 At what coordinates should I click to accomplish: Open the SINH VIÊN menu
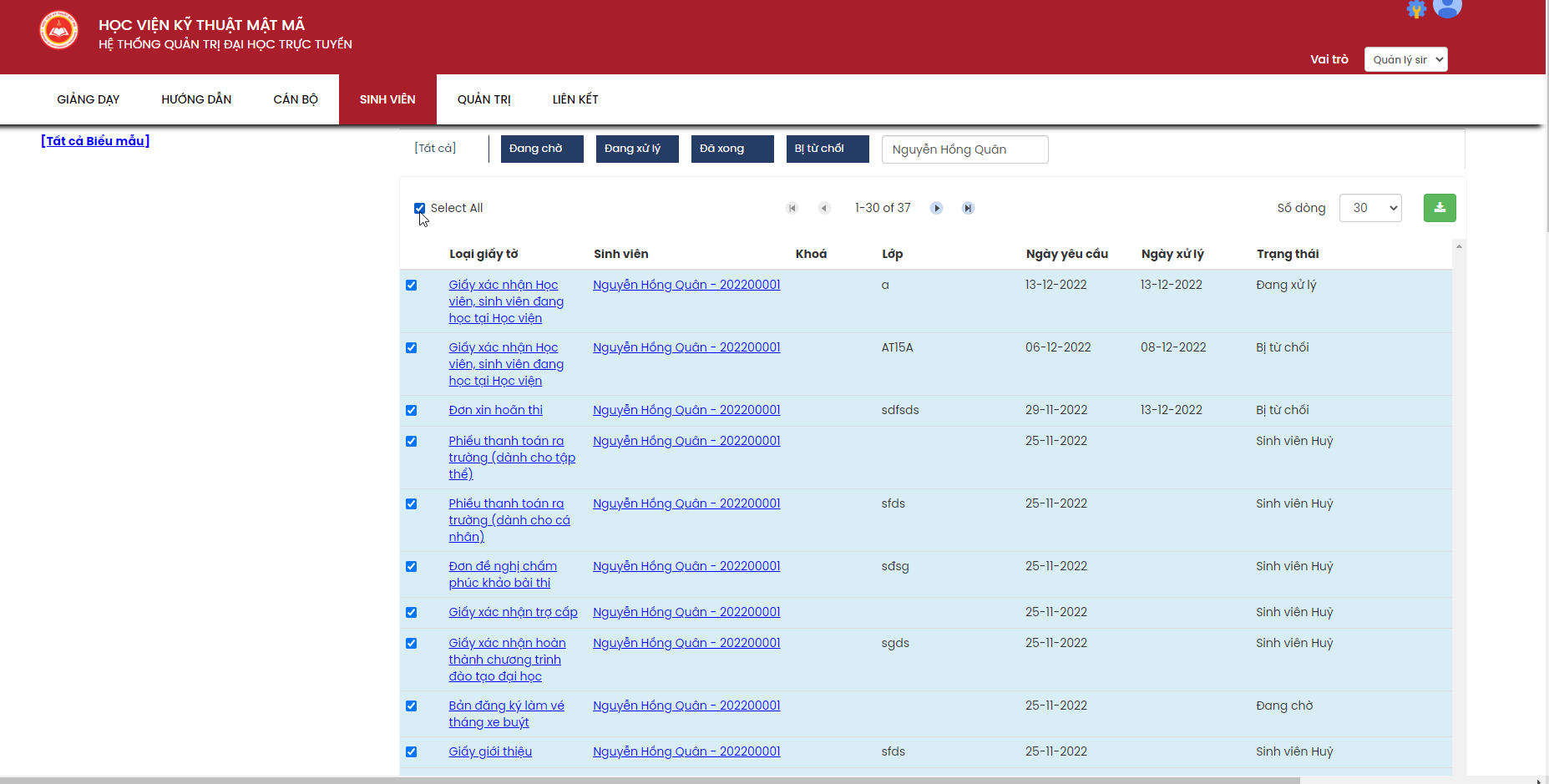(387, 99)
